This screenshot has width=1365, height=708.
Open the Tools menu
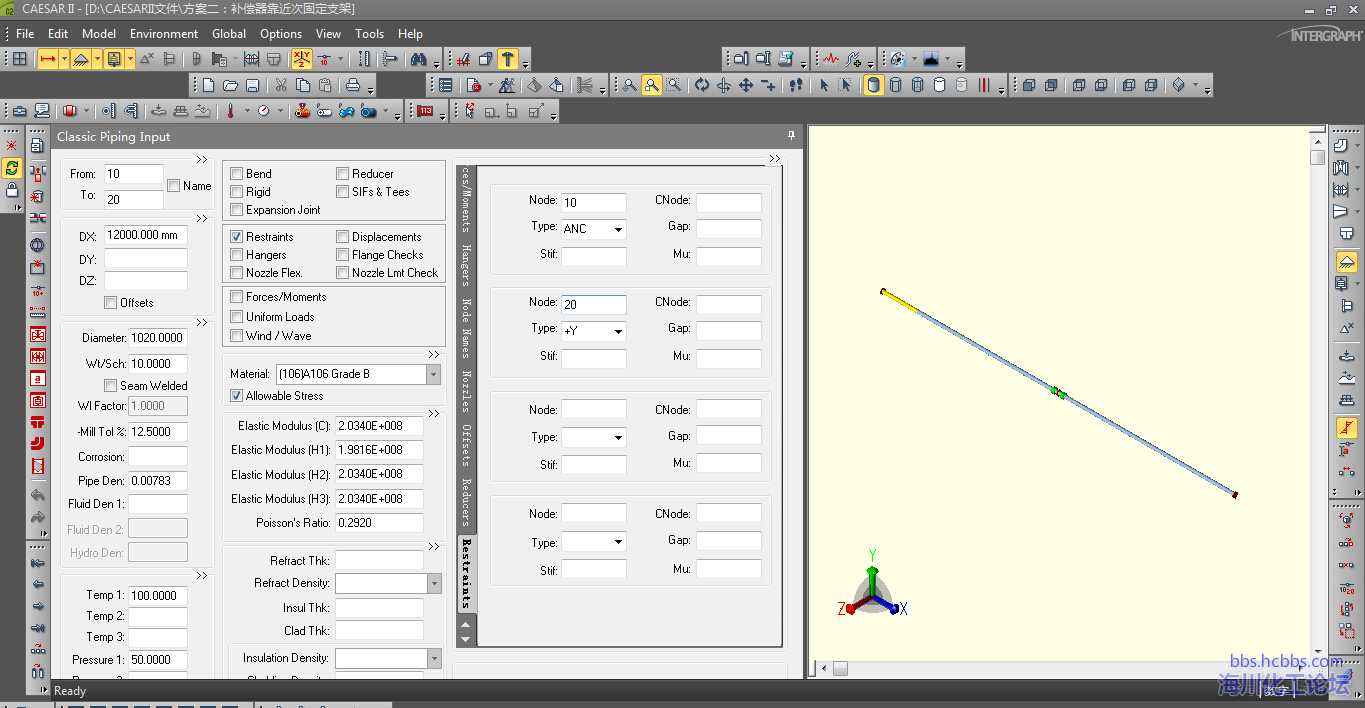(x=369, y=33)
